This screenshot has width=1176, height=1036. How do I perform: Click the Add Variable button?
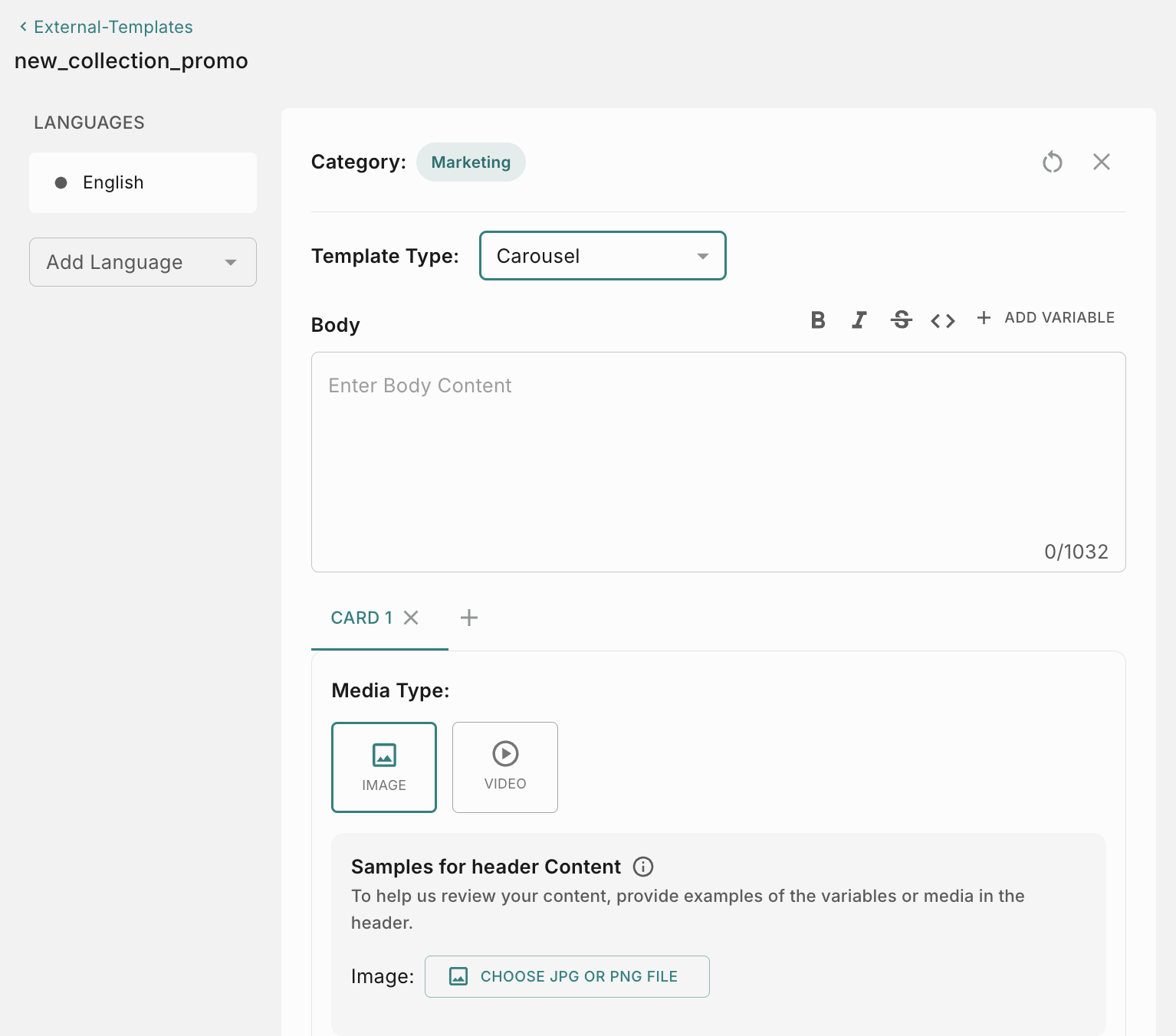point(1046,317)
